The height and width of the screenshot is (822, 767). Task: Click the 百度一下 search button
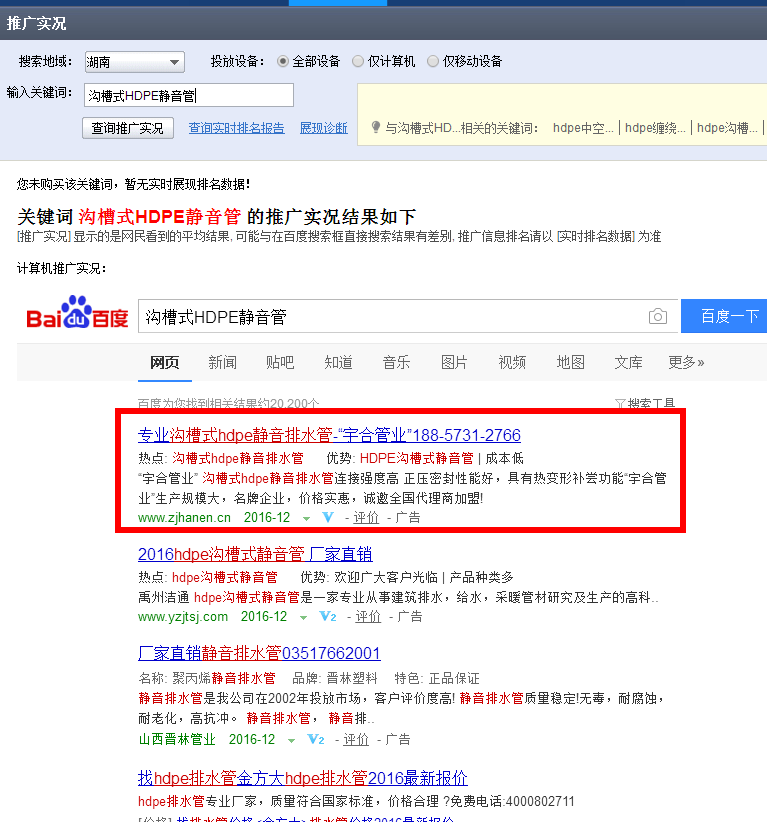point(724,316)
